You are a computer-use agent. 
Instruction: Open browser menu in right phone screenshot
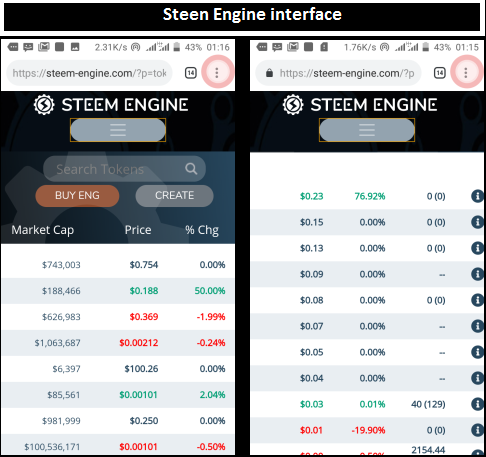[x=466, y=72]
